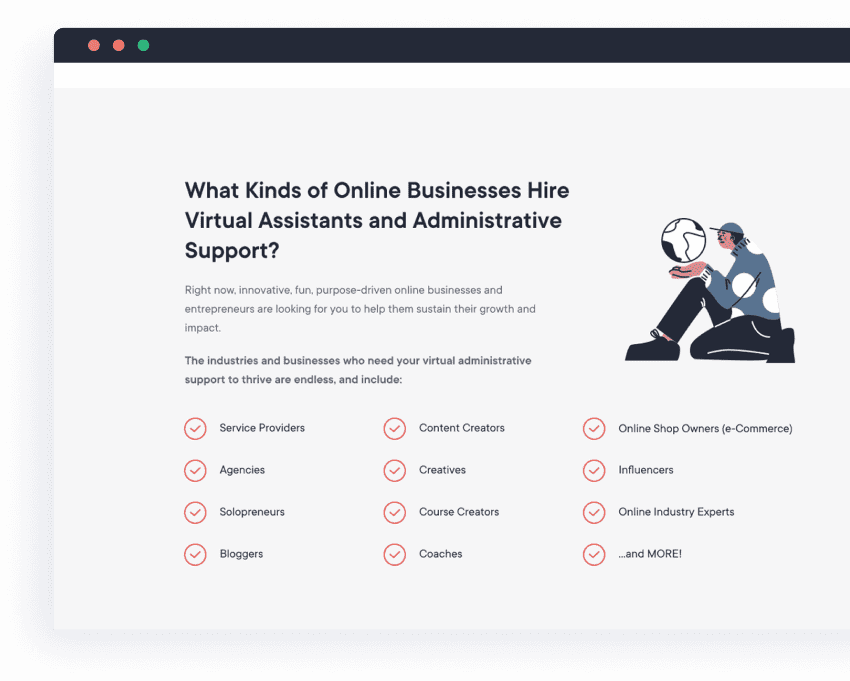Click checkmark icon beside Creatives
This screenshot has height=681, width=850.
[x=395, y=471]
